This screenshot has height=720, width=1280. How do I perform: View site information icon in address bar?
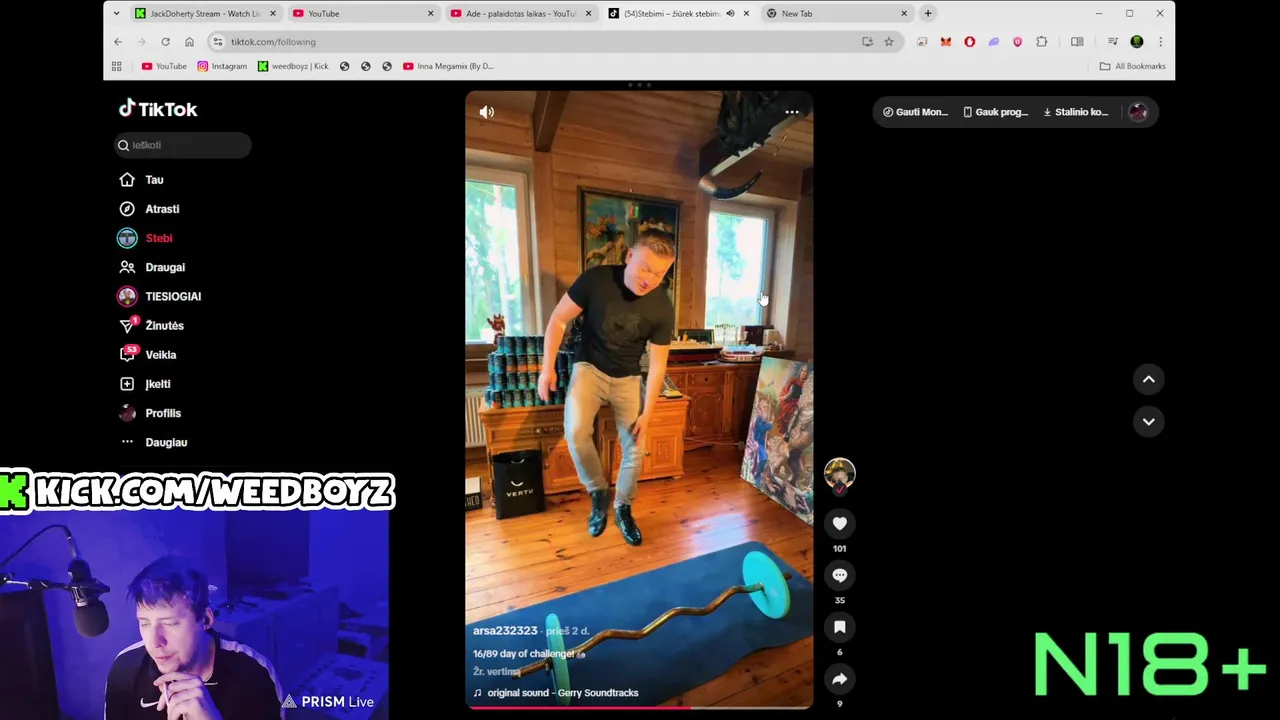pyautogui.click(x=218, y=42)
